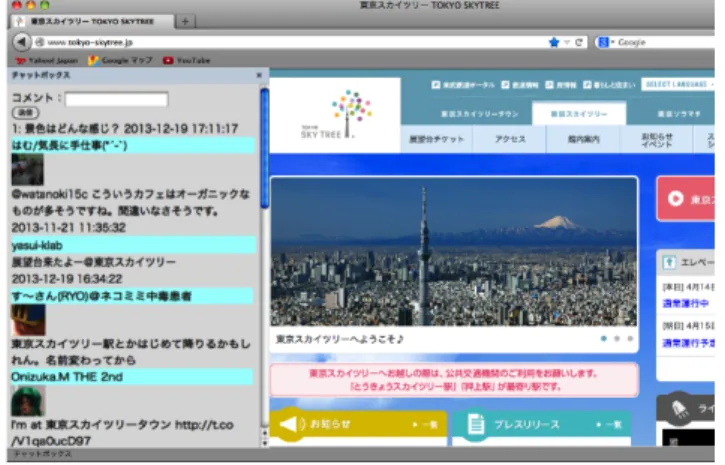The image size is (725, 465).
Task: Select the second carousel dot
Action: [617, 339]
